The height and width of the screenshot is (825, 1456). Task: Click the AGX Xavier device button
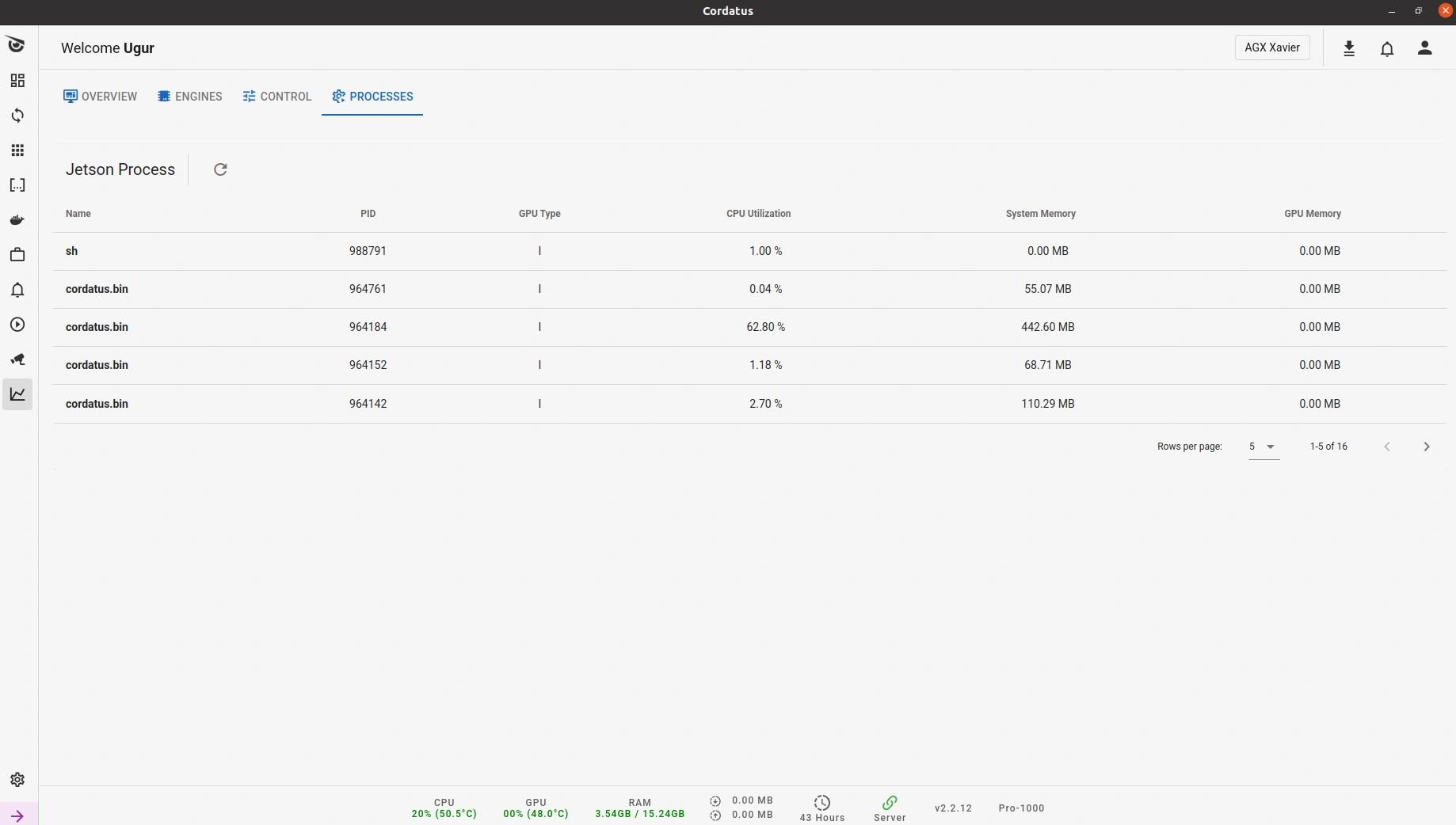1271,48
